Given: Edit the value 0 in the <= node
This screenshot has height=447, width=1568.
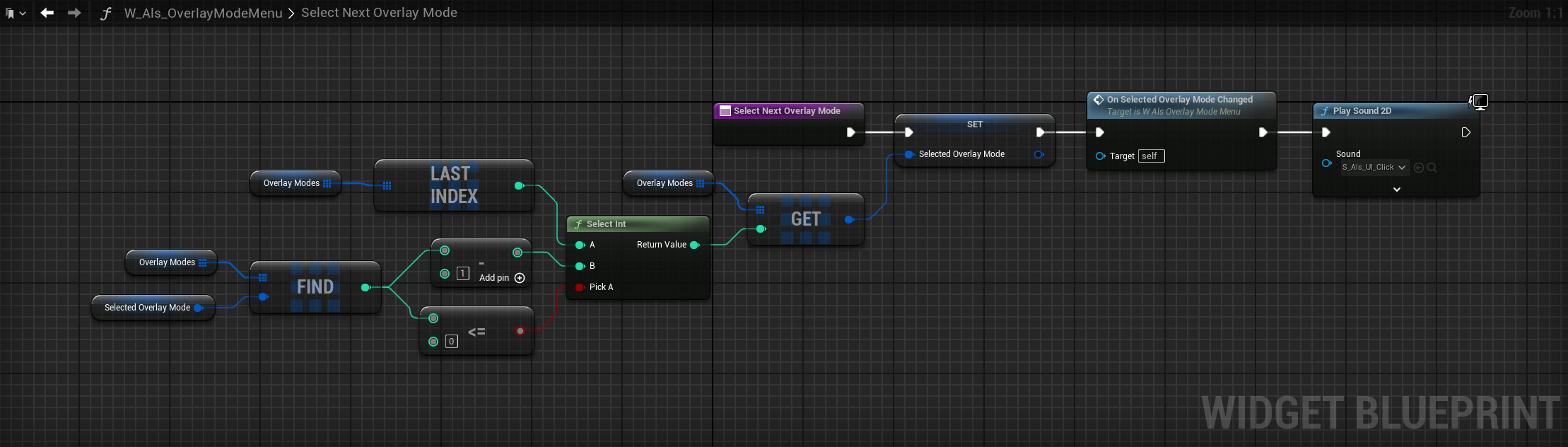Looking at the screenshot, I should (452, 342).
